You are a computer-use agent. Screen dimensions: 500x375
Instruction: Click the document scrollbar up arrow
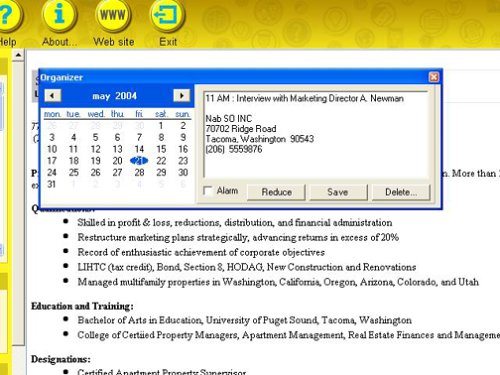(19, 55)
